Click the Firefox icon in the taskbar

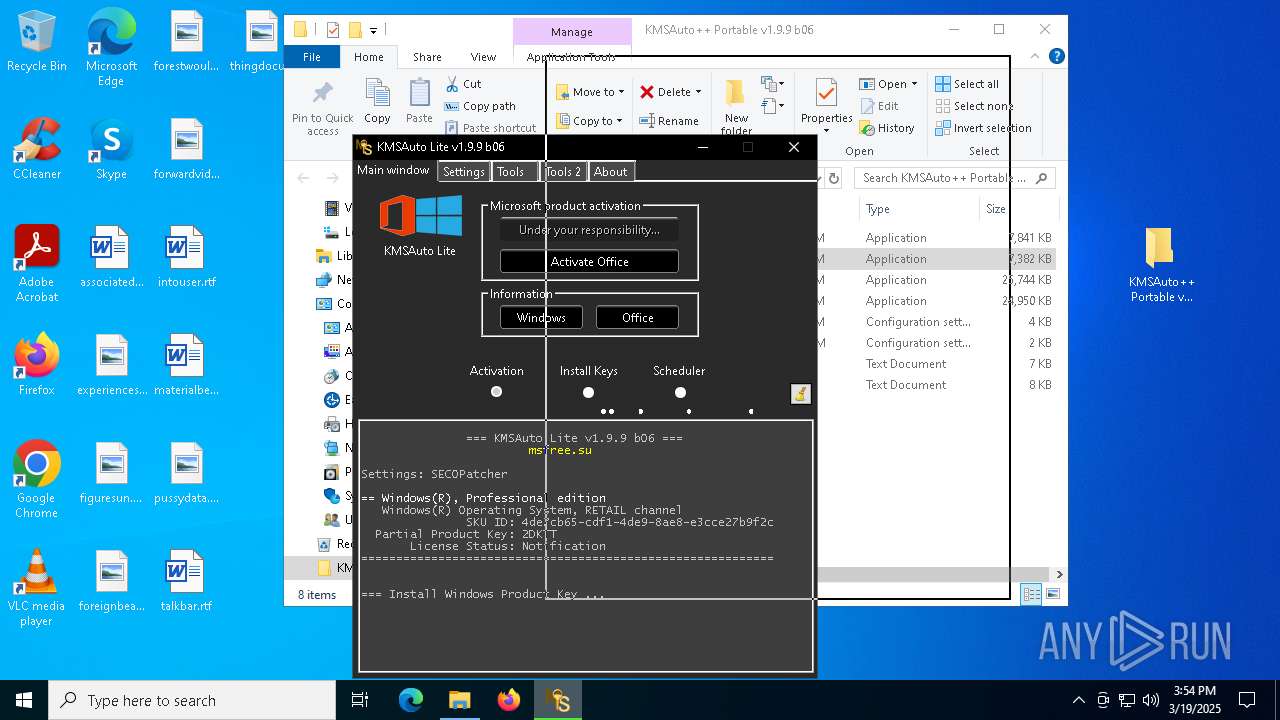pos(509,700)
